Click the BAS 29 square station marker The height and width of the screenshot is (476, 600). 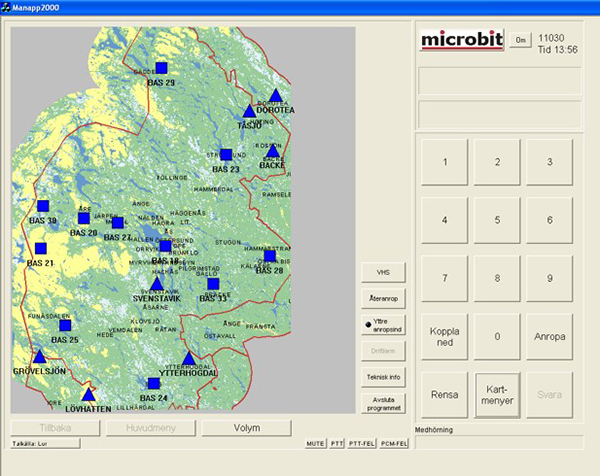161,68
